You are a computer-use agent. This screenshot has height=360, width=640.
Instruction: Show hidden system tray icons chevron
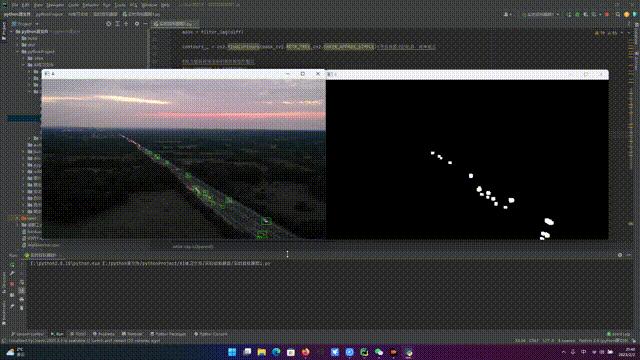564,352
